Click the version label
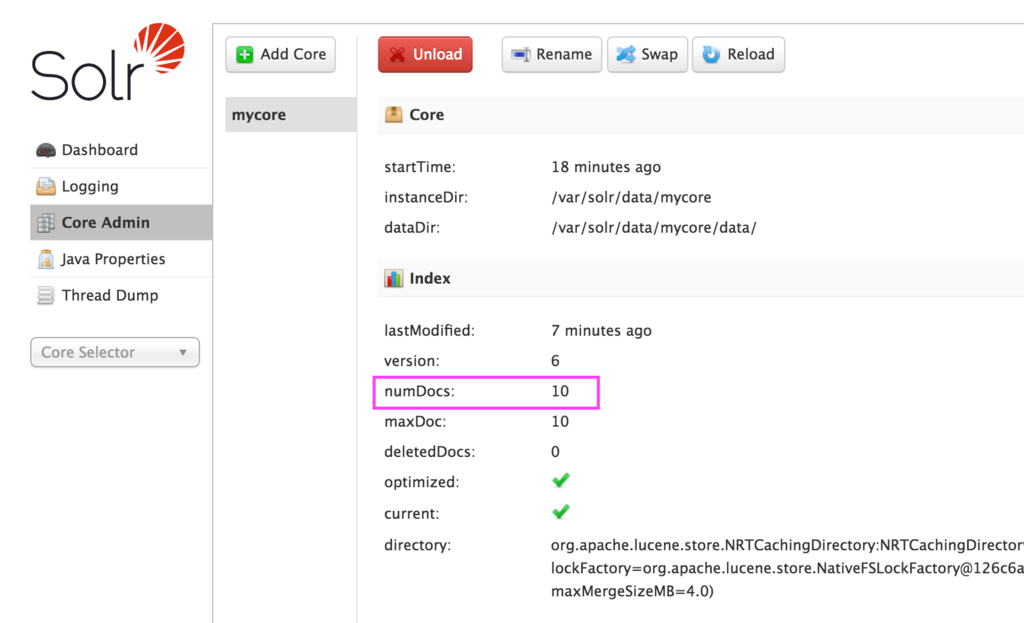Image resolution: width=1024 pixels, height=623 pixels. point(411,361)
